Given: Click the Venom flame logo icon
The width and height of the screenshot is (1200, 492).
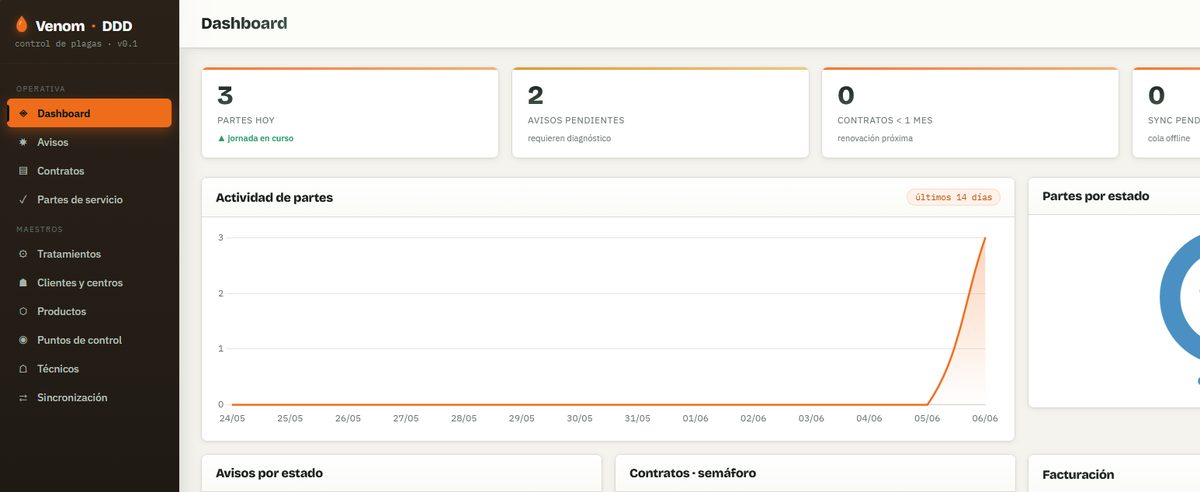Looking at the screenshot, I should coord(22,25).
